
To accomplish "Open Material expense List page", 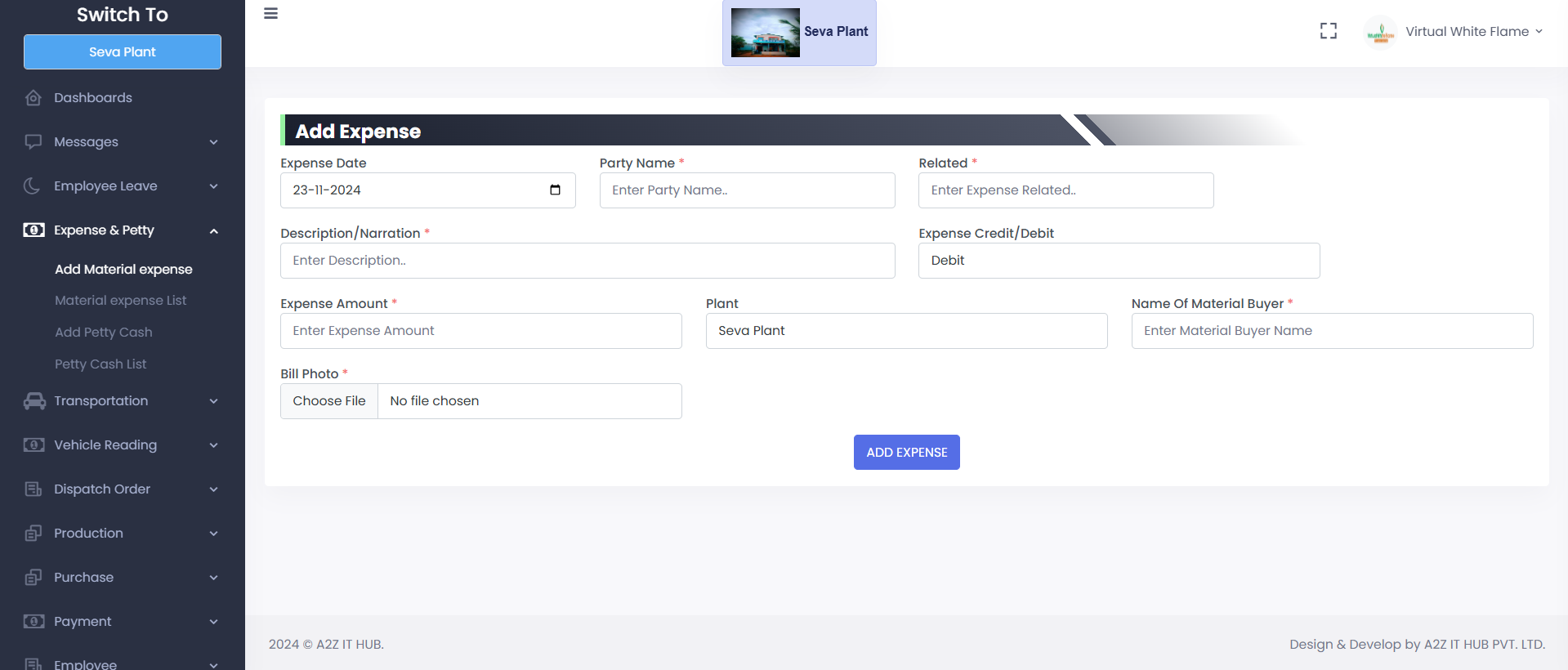I will tap(120, 301).
